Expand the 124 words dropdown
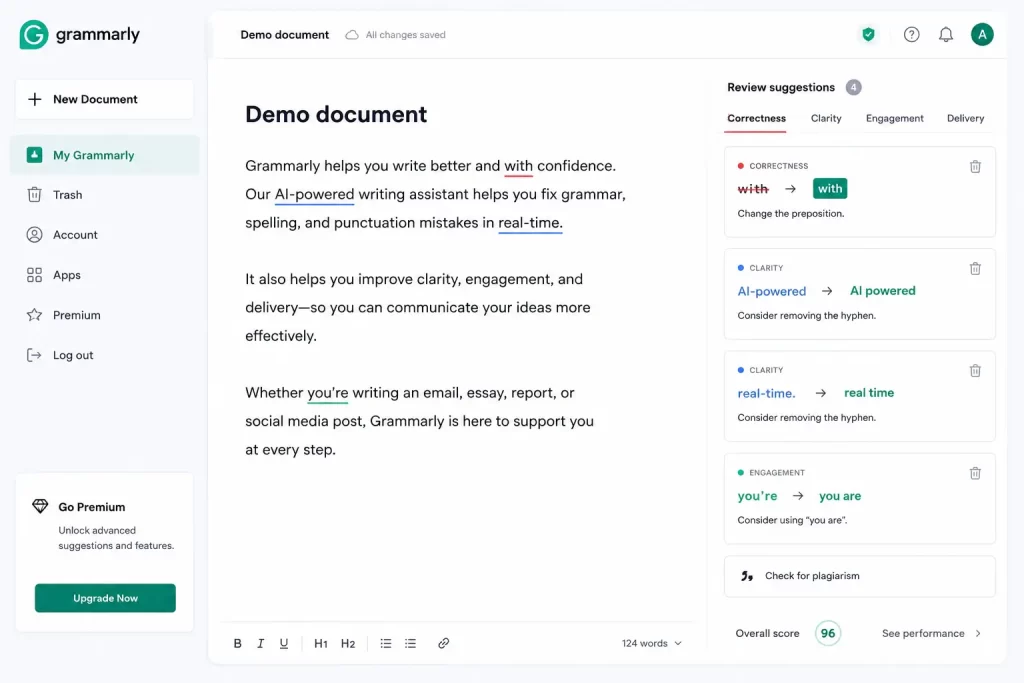The width and height of the screenshot is (1024, 683). click(x=651, y=643)
